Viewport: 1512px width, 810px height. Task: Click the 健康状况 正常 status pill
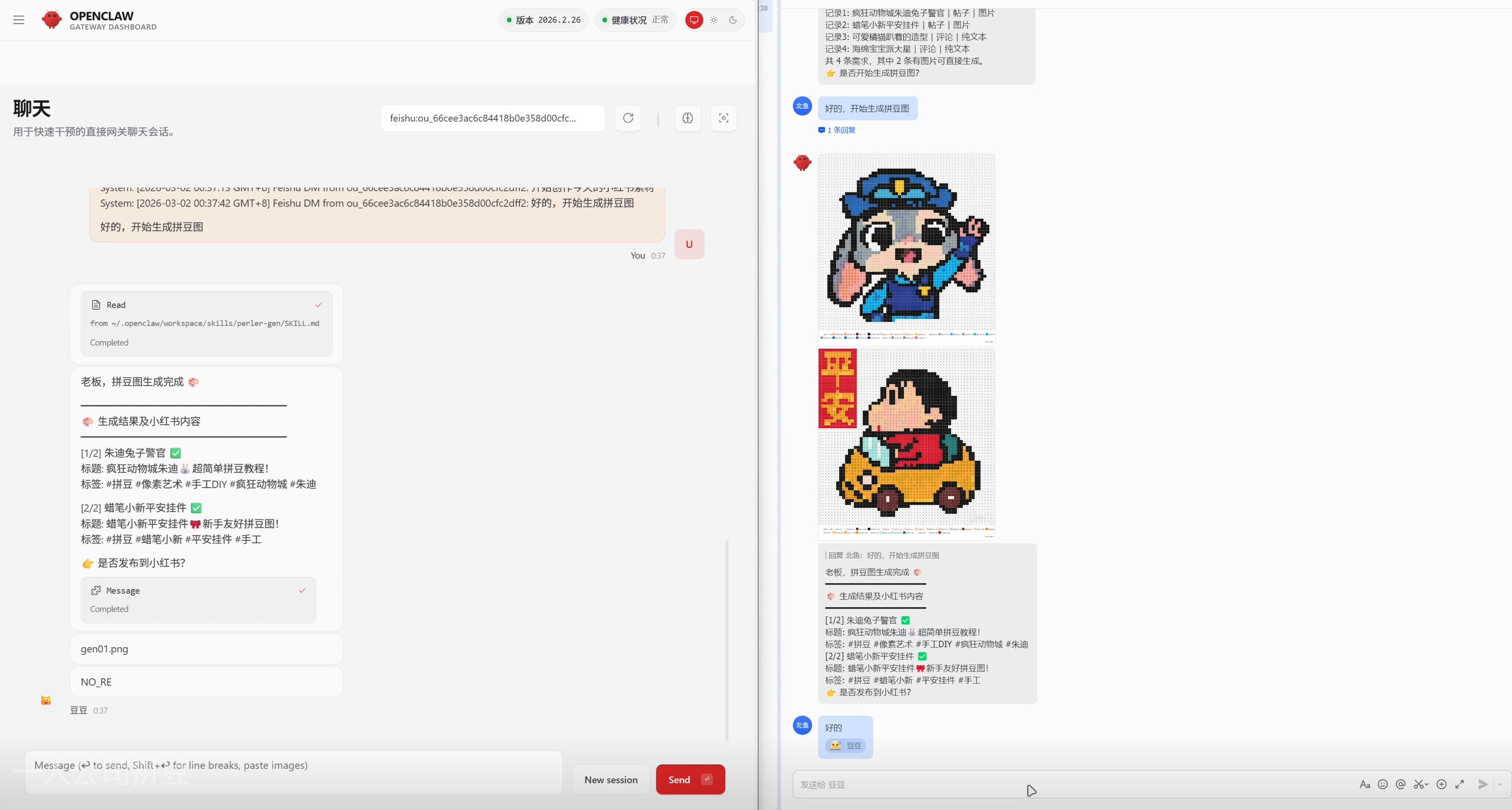pos(635,20)
